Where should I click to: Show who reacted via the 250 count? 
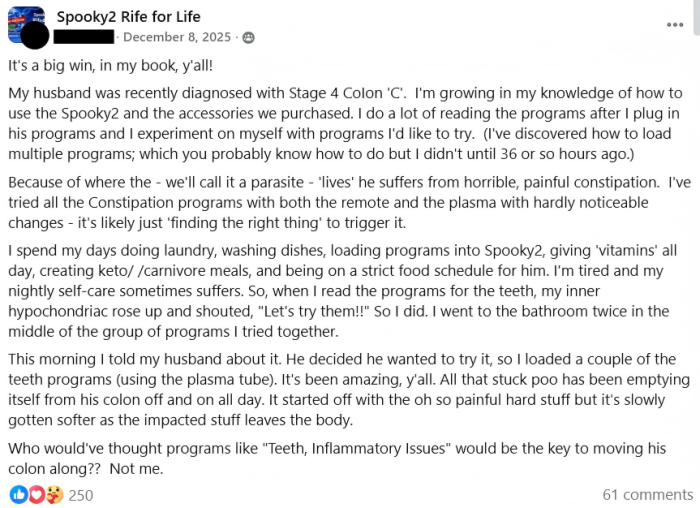click(80, 494)
